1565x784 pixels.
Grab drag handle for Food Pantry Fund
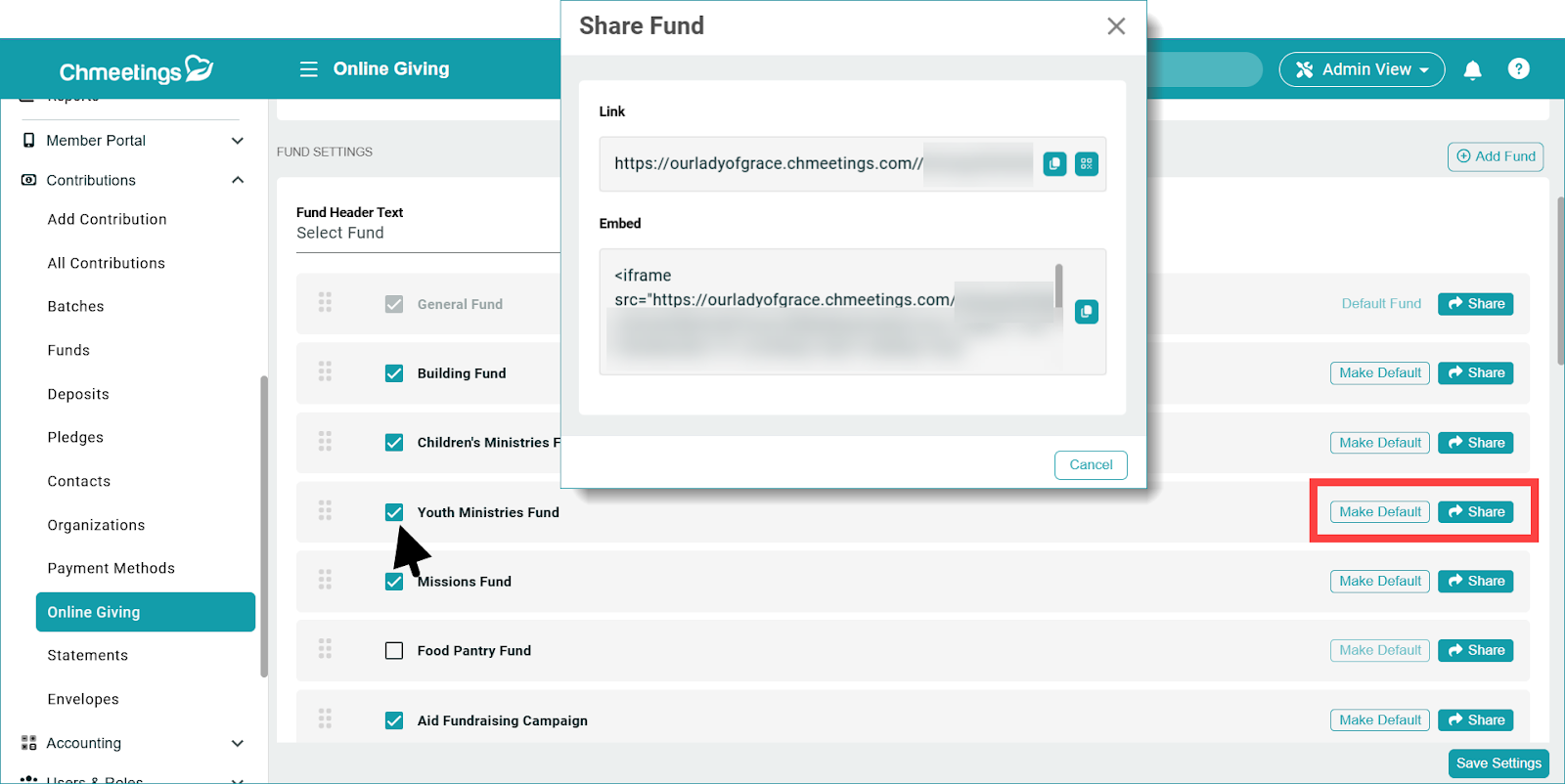point(325,649)
